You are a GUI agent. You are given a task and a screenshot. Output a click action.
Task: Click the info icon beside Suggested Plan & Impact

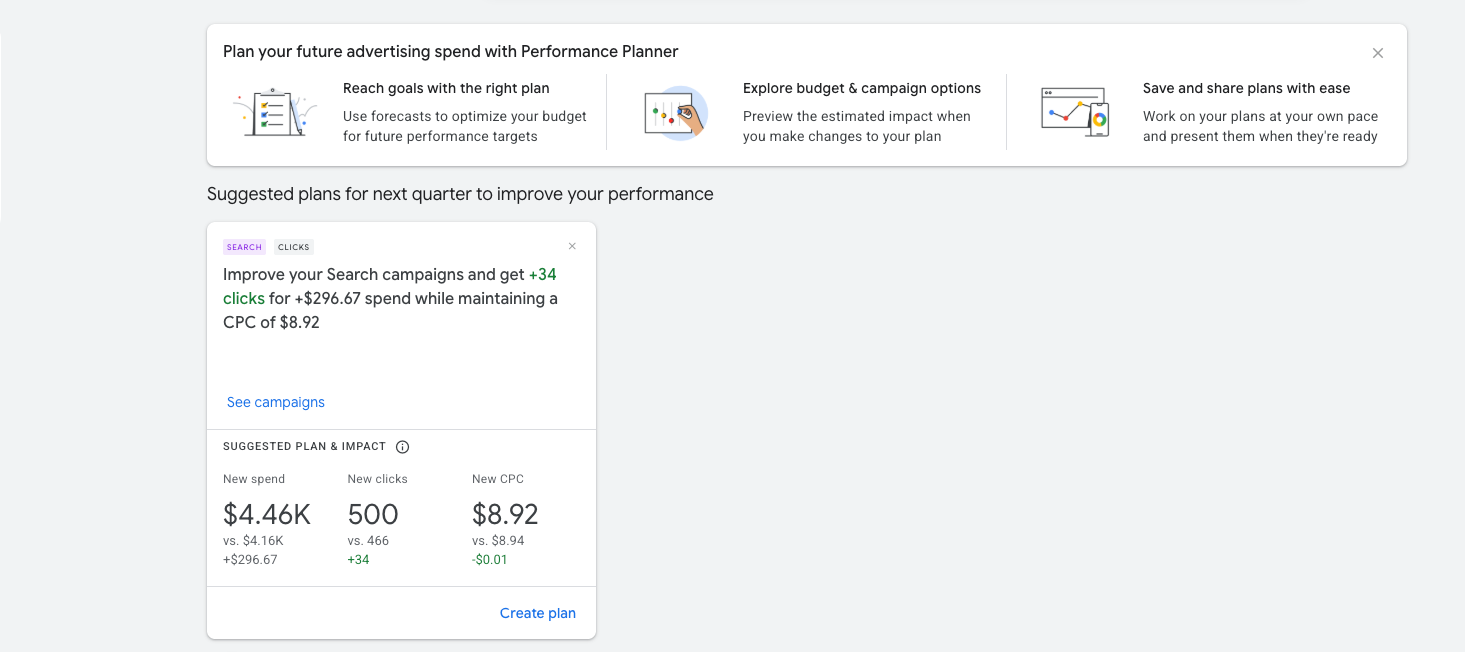pyautogui.click(x=403, y=447)
